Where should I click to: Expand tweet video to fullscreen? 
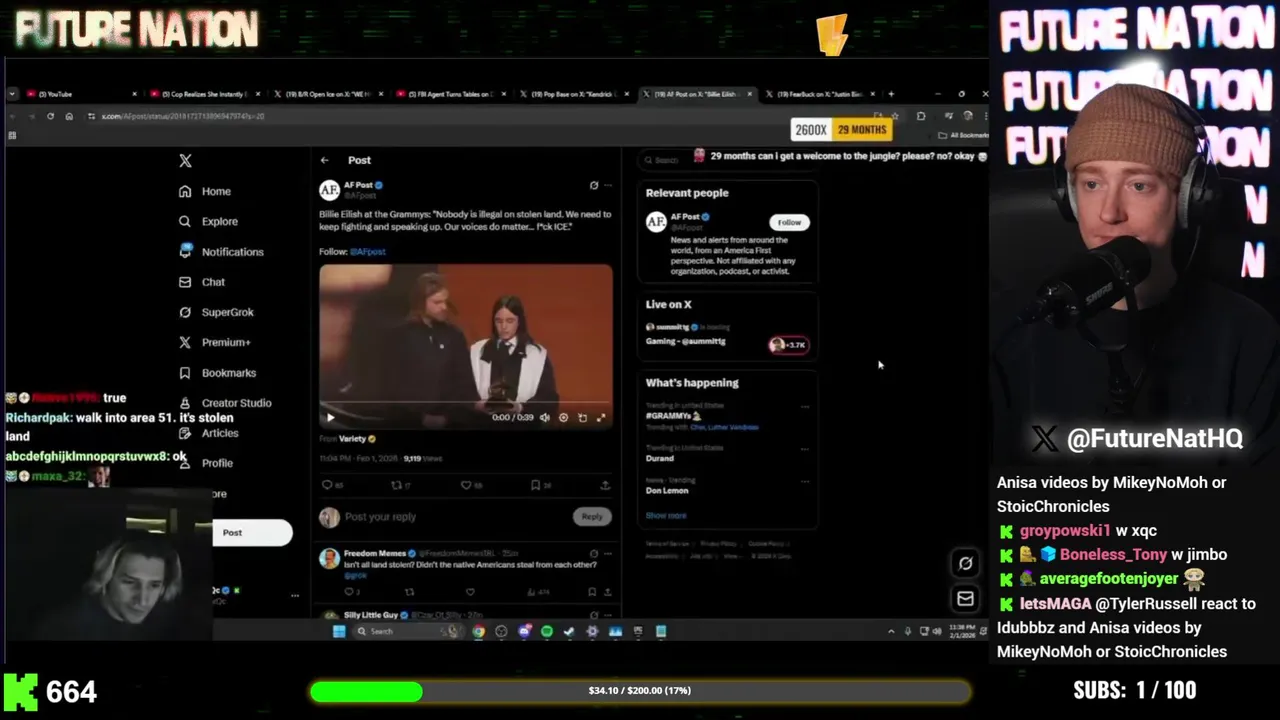point(601,417)
